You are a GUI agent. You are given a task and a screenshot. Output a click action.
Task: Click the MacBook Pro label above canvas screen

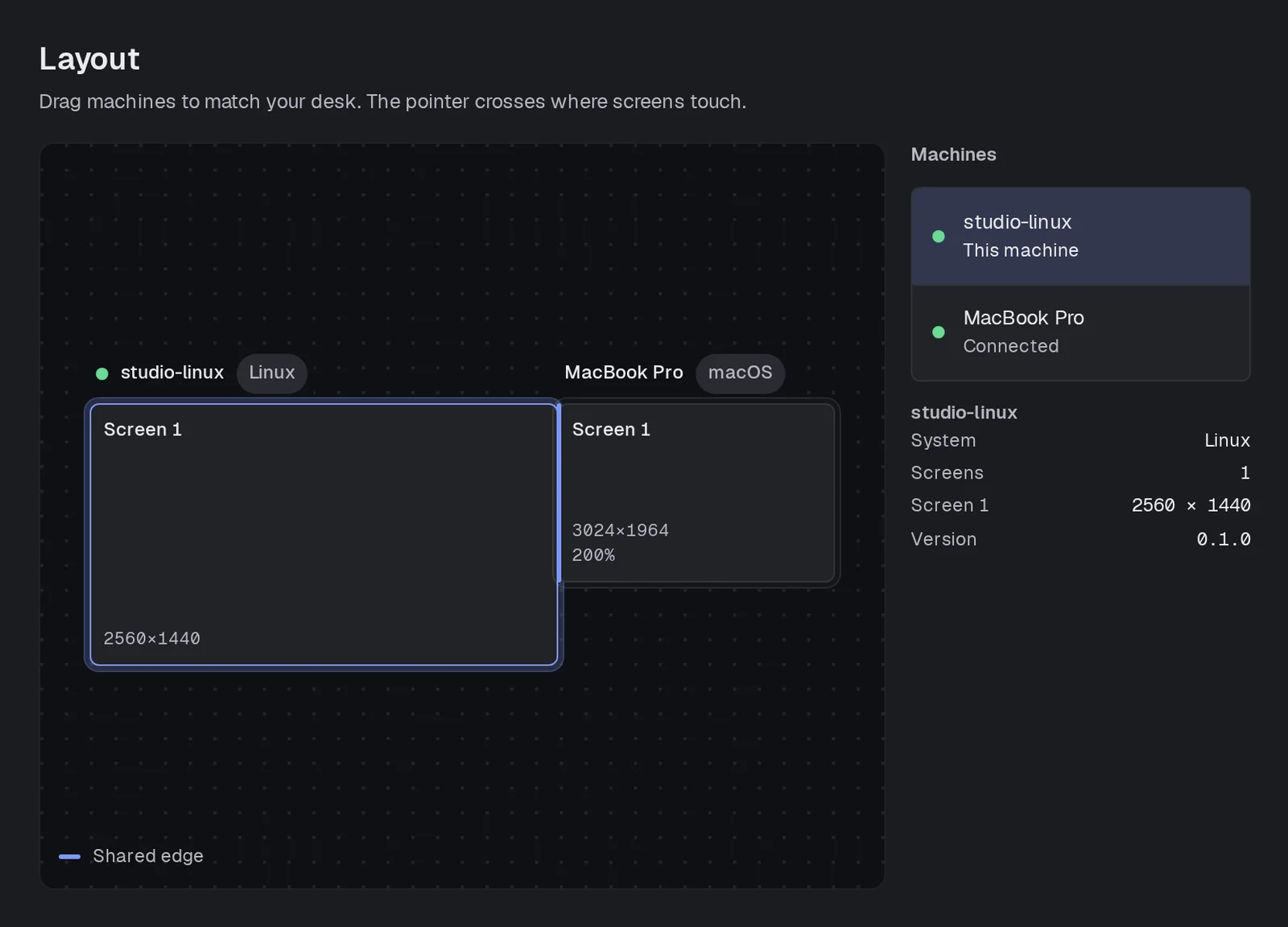click(x=624, y=373)
